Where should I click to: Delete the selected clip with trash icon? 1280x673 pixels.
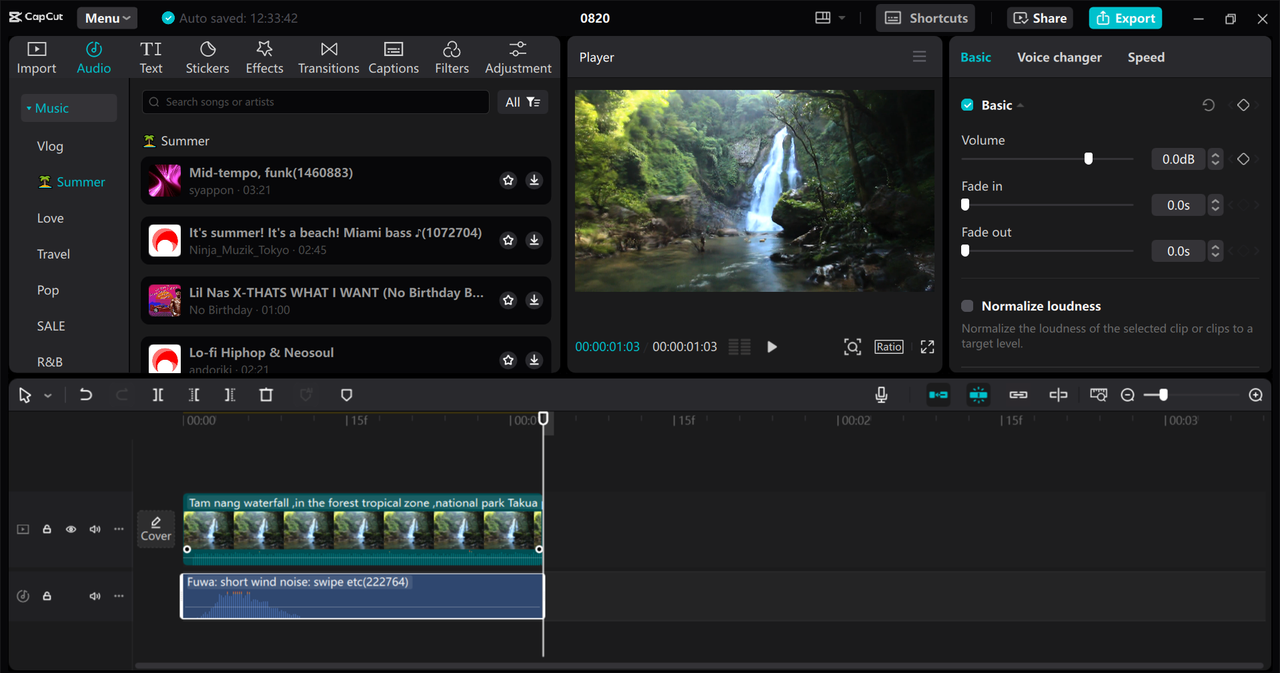pyautogui.click(x=266, y=395)
